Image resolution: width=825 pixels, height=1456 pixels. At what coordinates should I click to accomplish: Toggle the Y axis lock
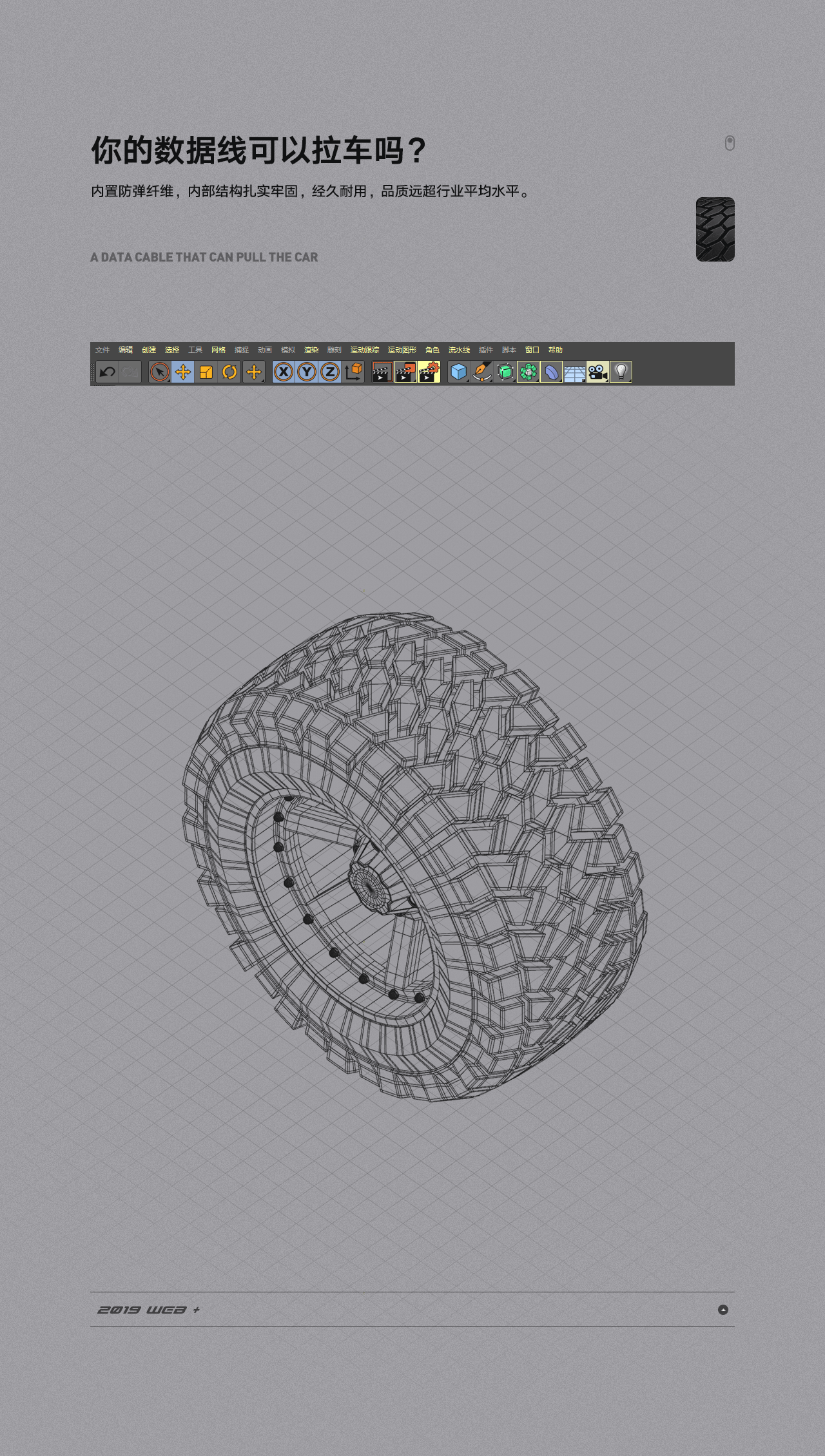pyautogui.click(x=307, y=372)
